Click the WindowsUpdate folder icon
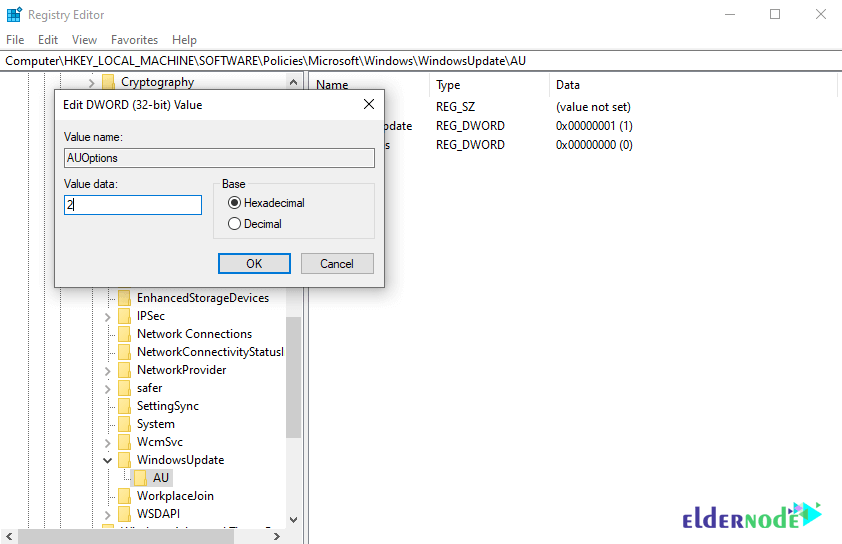 point(124,460)
